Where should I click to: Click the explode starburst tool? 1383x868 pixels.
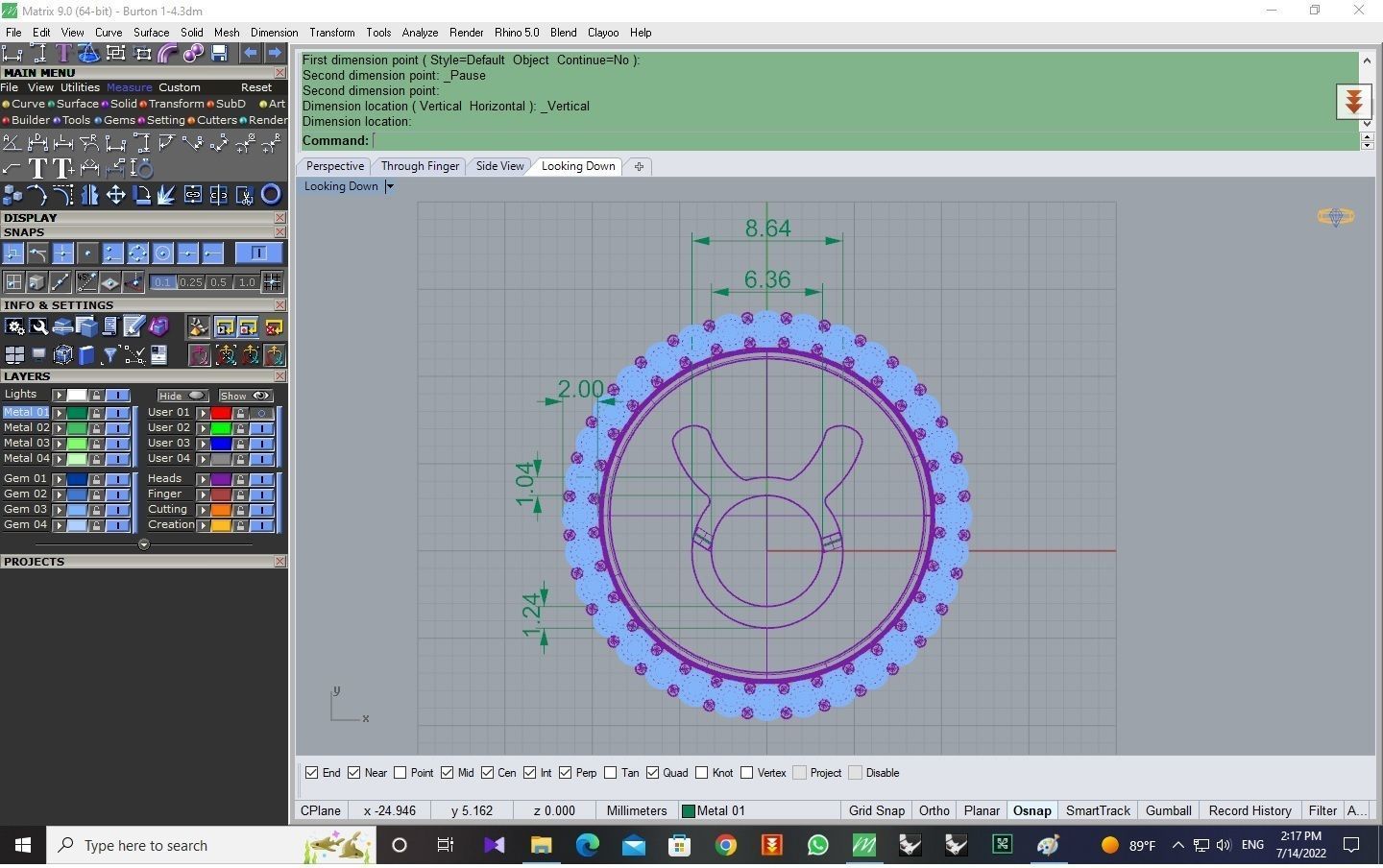click(166, 194)
